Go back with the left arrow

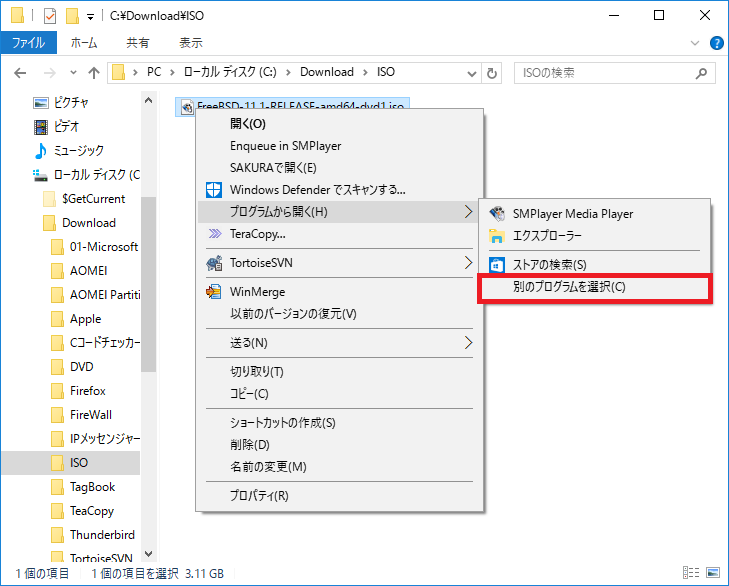[x=20, y=73]
